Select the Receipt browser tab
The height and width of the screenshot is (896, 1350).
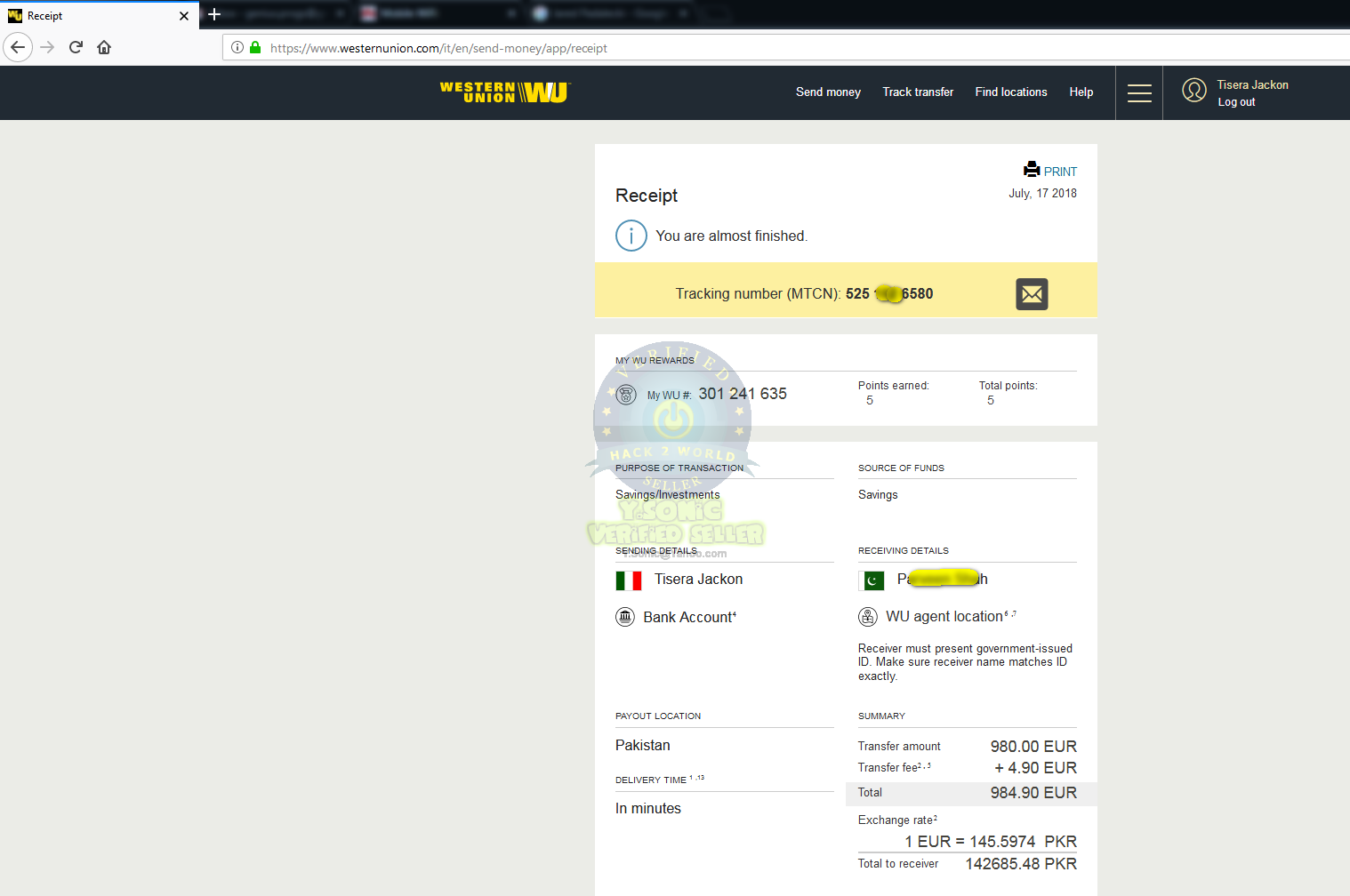[x=100, y=16]
